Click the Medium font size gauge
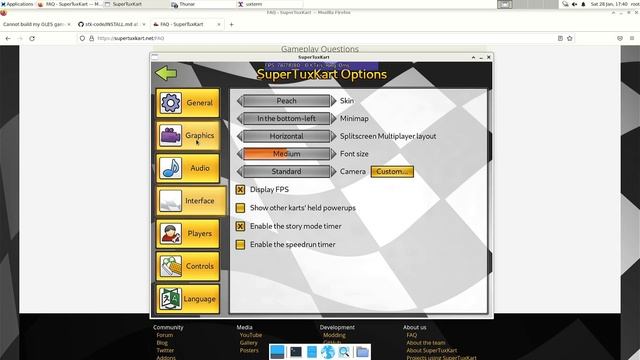 click(287, 154)
